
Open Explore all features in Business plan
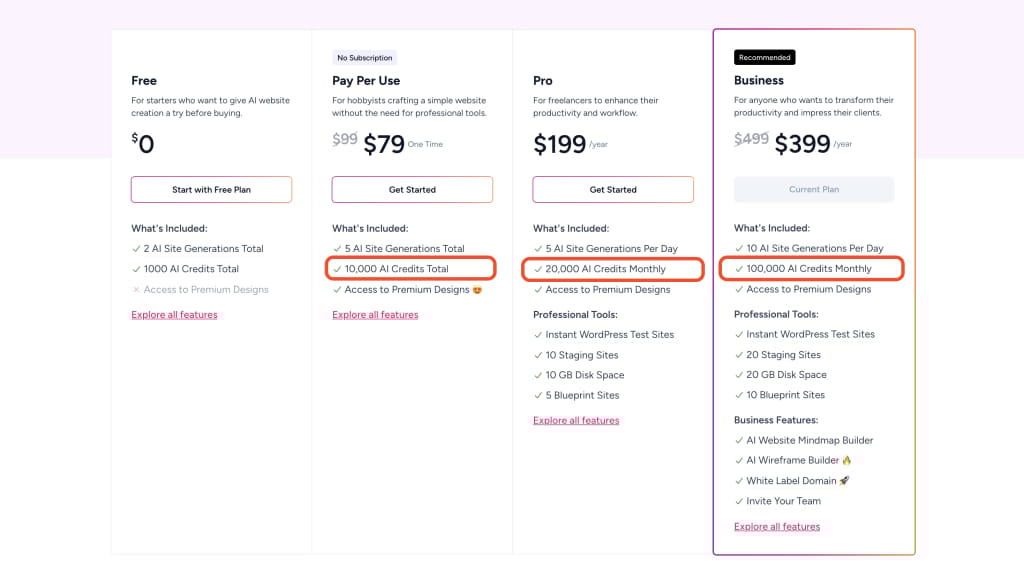[777, 527]
